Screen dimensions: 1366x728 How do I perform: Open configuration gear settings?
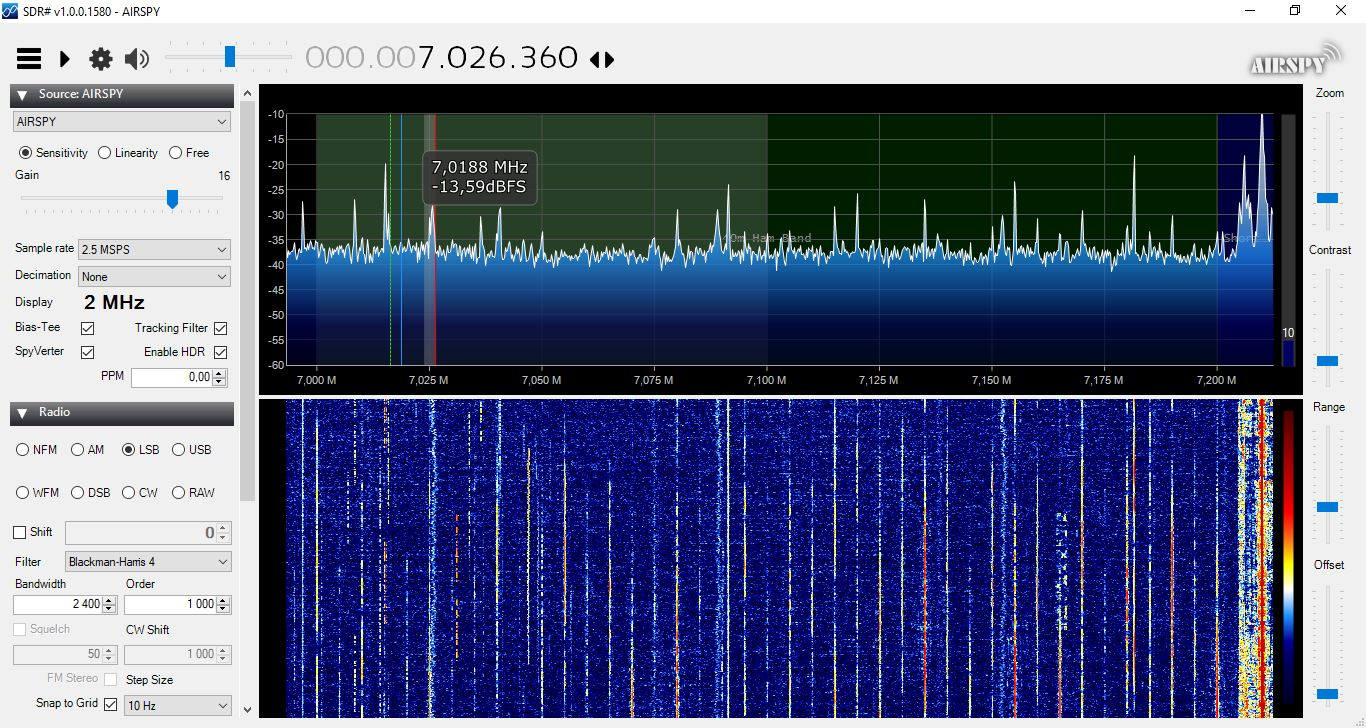[x=101, y=59]
